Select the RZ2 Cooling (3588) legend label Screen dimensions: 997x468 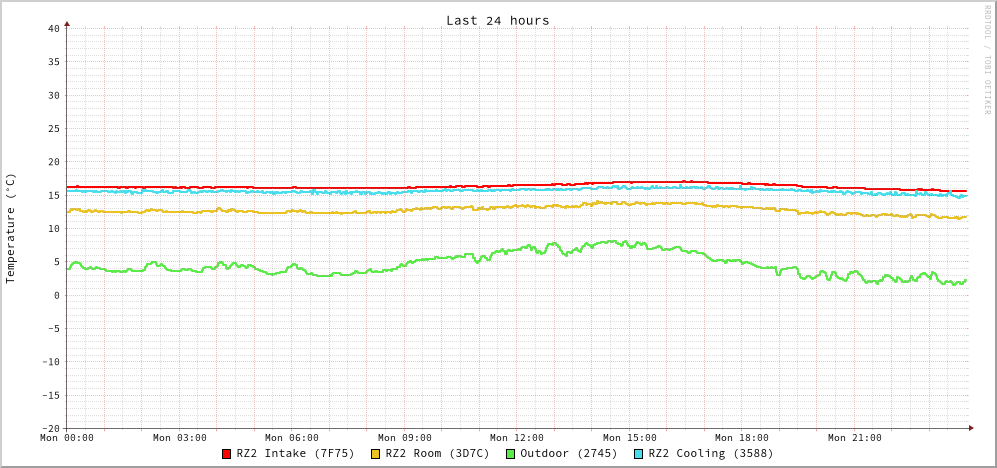pos(710,453)
